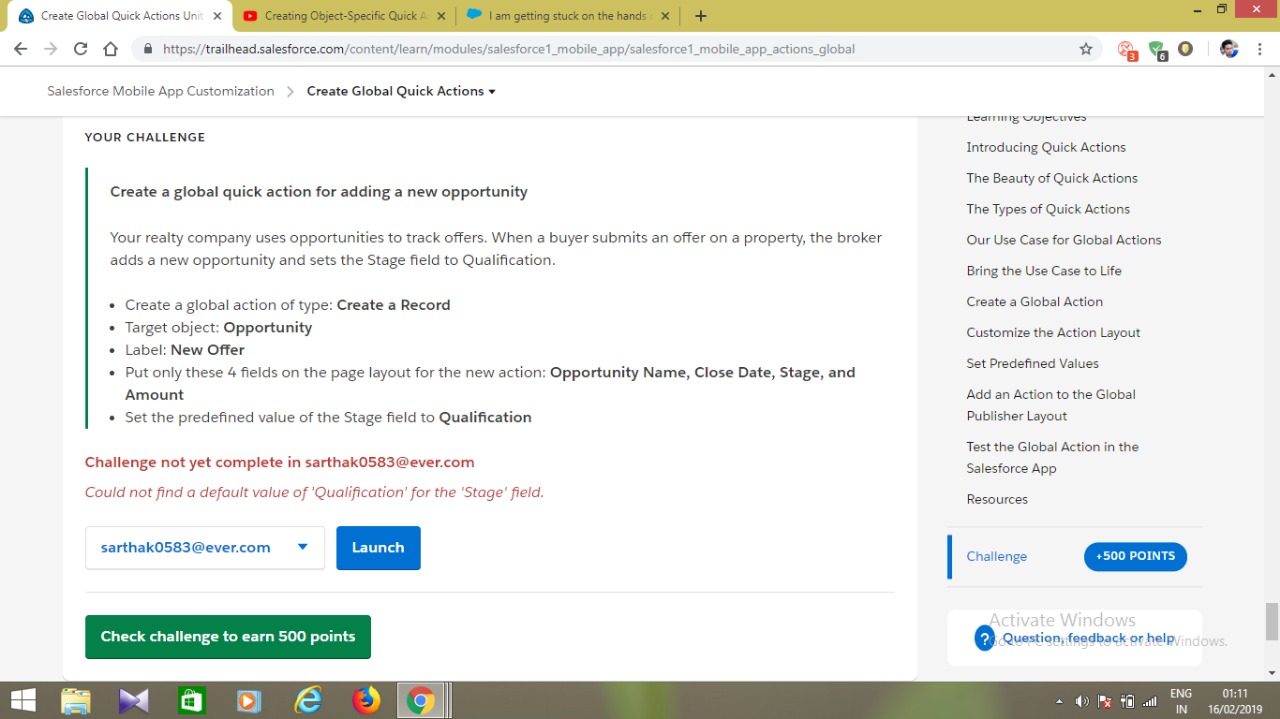Image resolution: width=1280 pixels, height=719 pixels.
Task: Click the HTTPS padlock in the address bar
Action: coord(146,48)
